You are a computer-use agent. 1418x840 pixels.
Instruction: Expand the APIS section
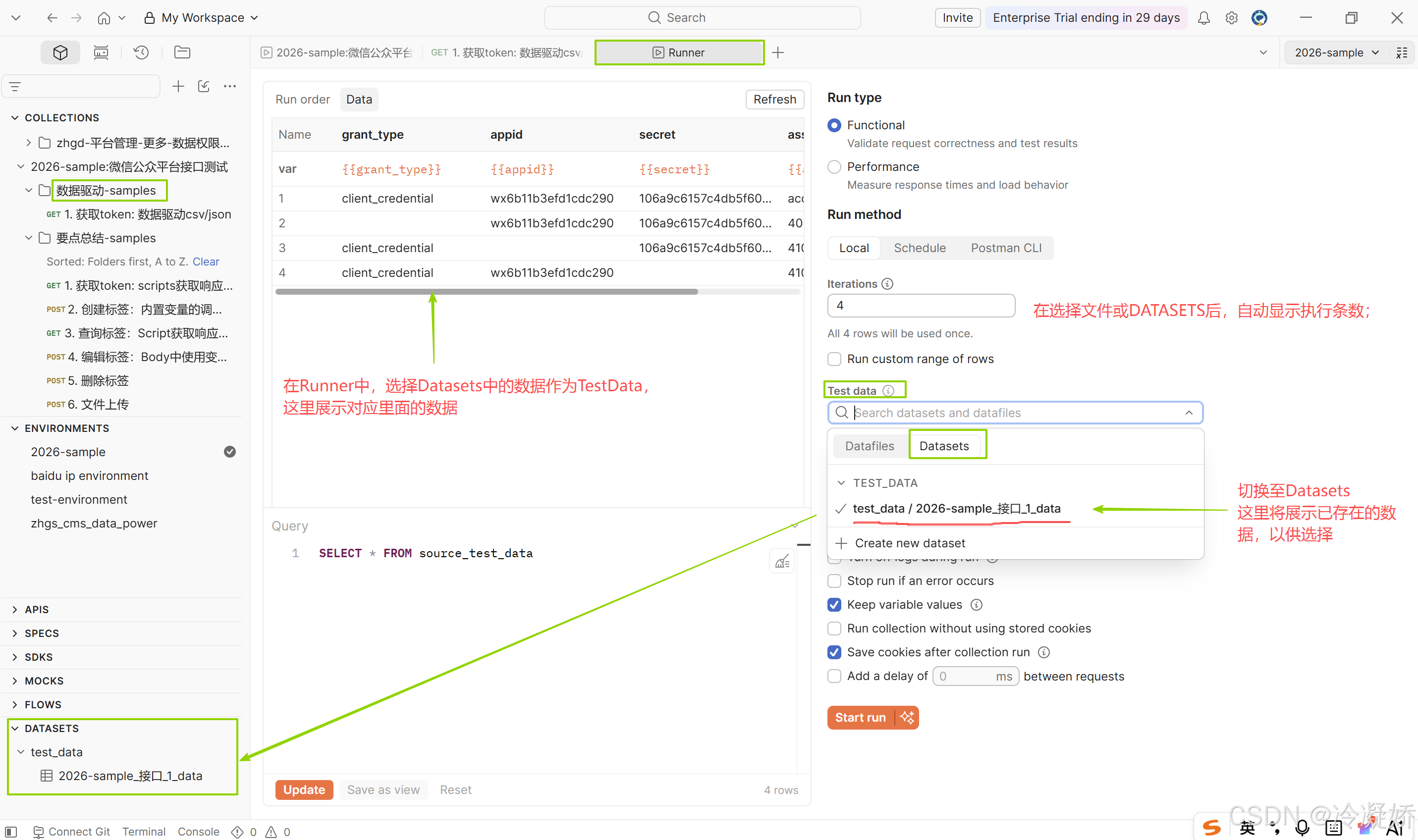(15, 610)
